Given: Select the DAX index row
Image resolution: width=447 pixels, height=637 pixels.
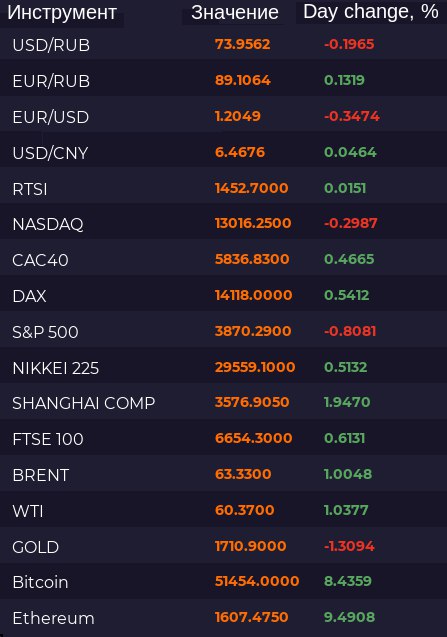Looking at the screenshot, I should [224, 296].
